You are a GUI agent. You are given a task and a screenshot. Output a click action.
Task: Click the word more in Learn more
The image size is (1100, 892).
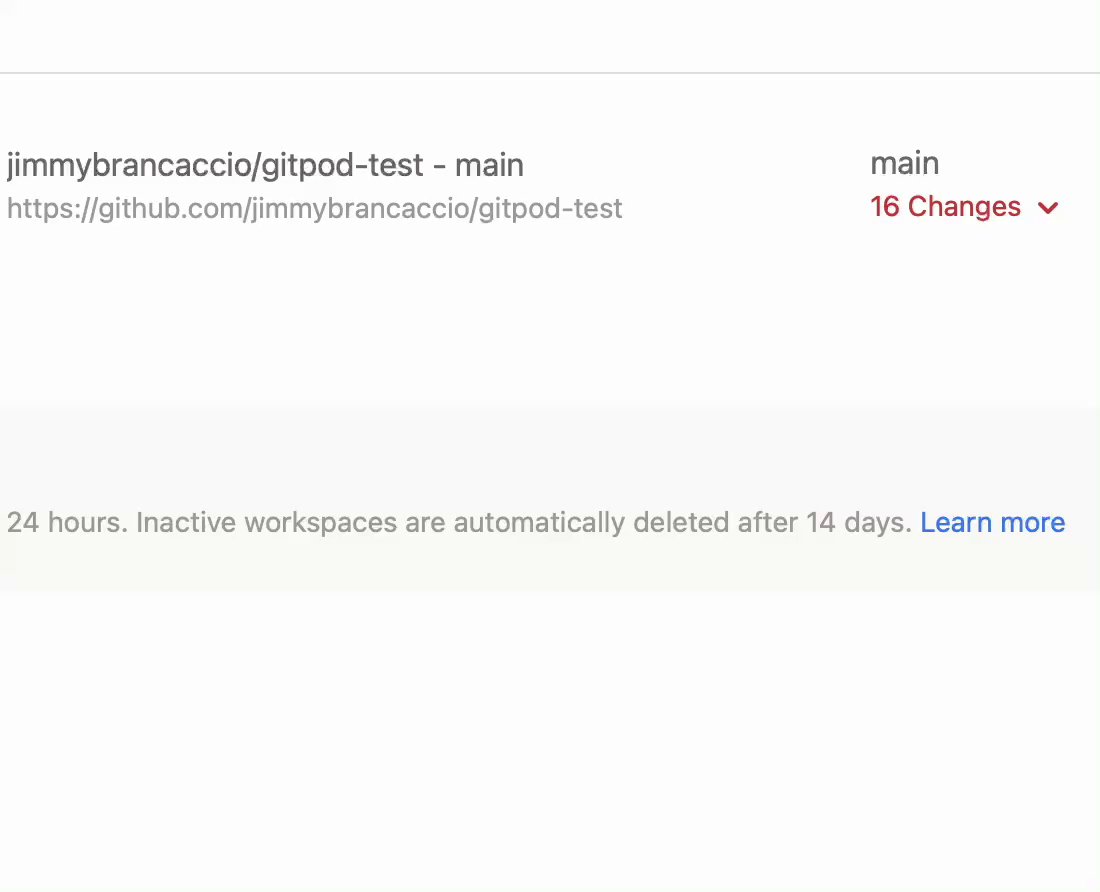click(x=1033, y=523)
